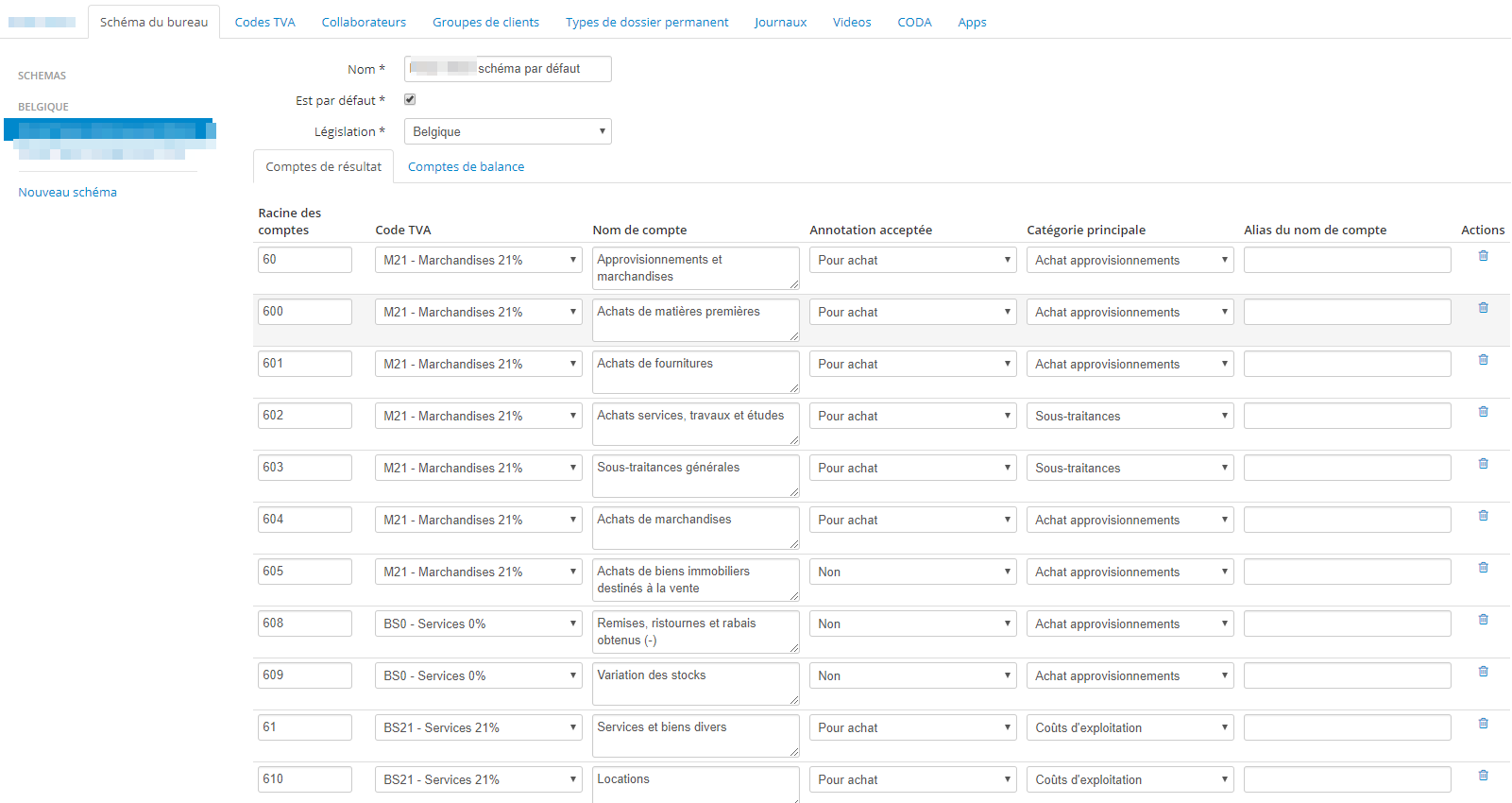Open the CODA menu link

click(x=914, y=22)
